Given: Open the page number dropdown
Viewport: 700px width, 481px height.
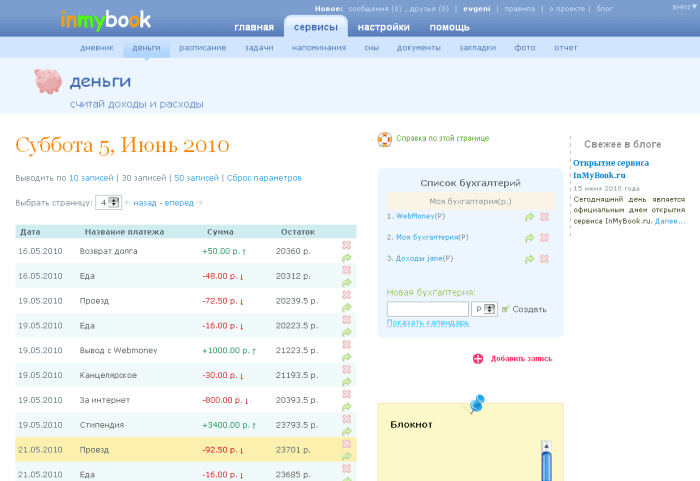Looking at the screenshot, I should pyautogui.click(x=108, y=203).
